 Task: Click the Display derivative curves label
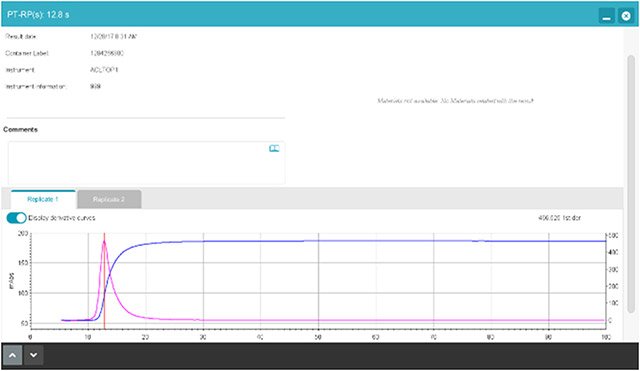[x=62, y=218]
